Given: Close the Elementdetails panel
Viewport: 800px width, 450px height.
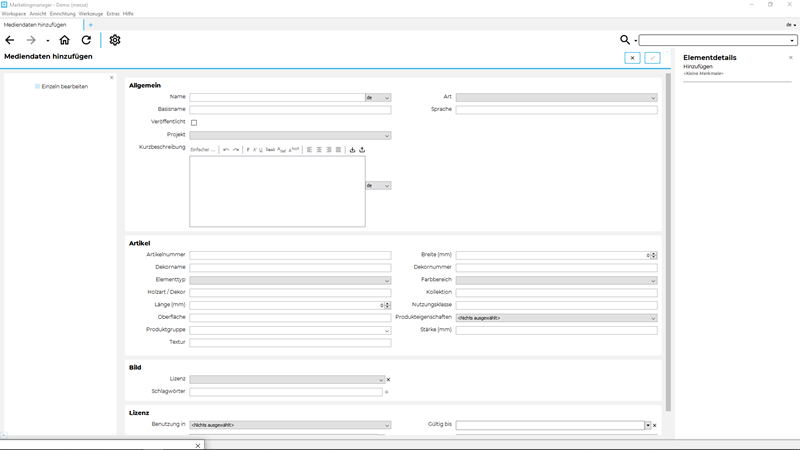Looking at the screenshot, I should click(791, 58).
